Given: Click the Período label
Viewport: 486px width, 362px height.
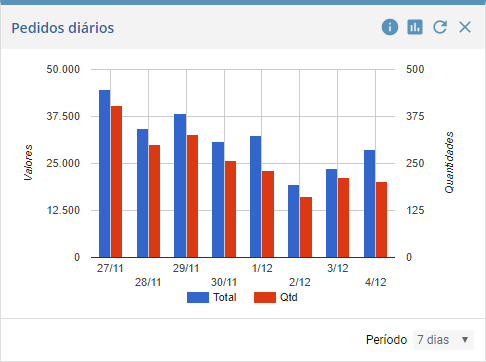Looking at the screenshot, I should (386, 340).
